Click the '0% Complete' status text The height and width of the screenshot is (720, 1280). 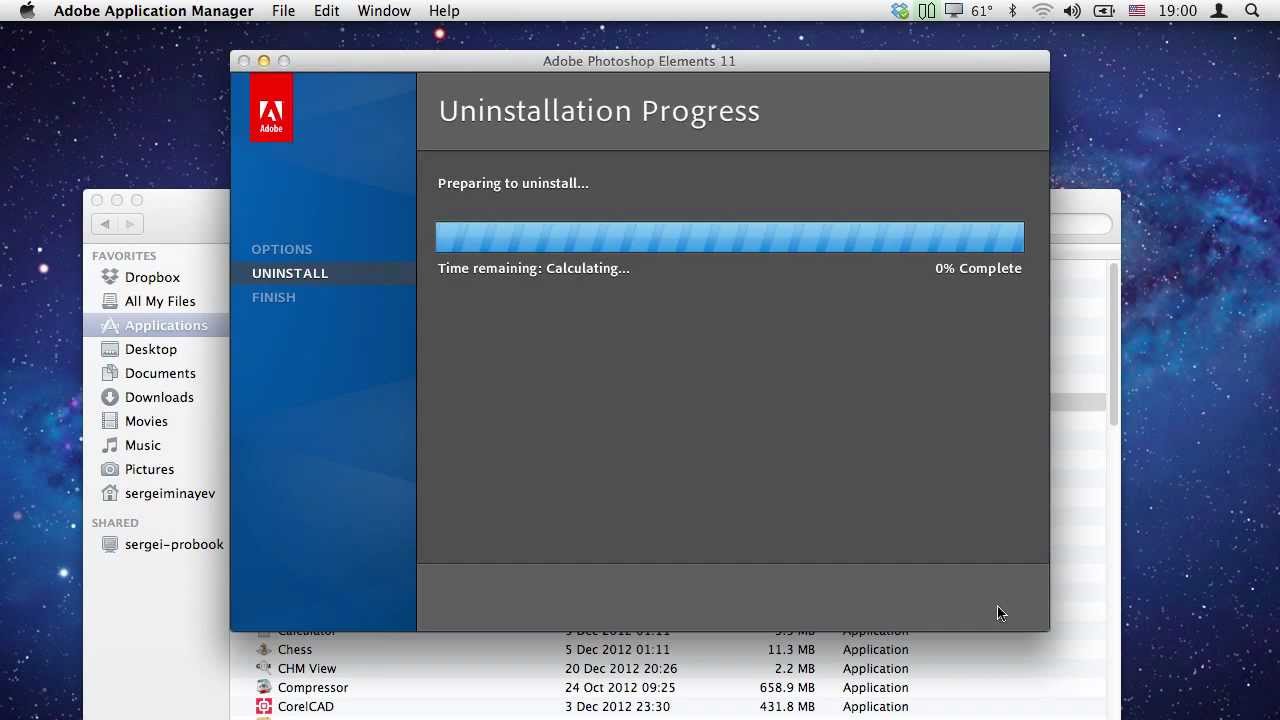[x=978, y=268]
